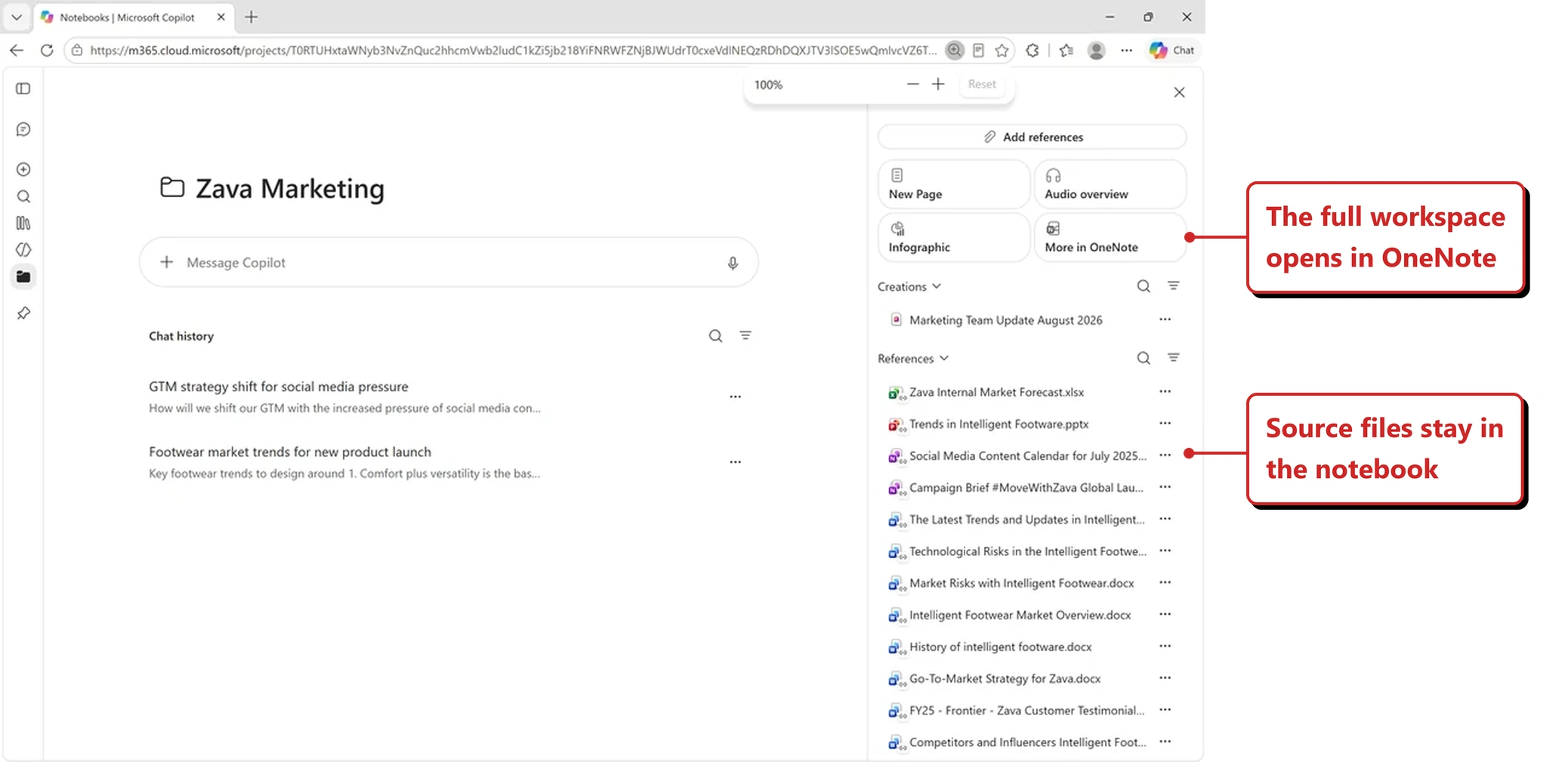
Task: Click the browser zoom magnifier icon in address bar
Action: (955, 50)
